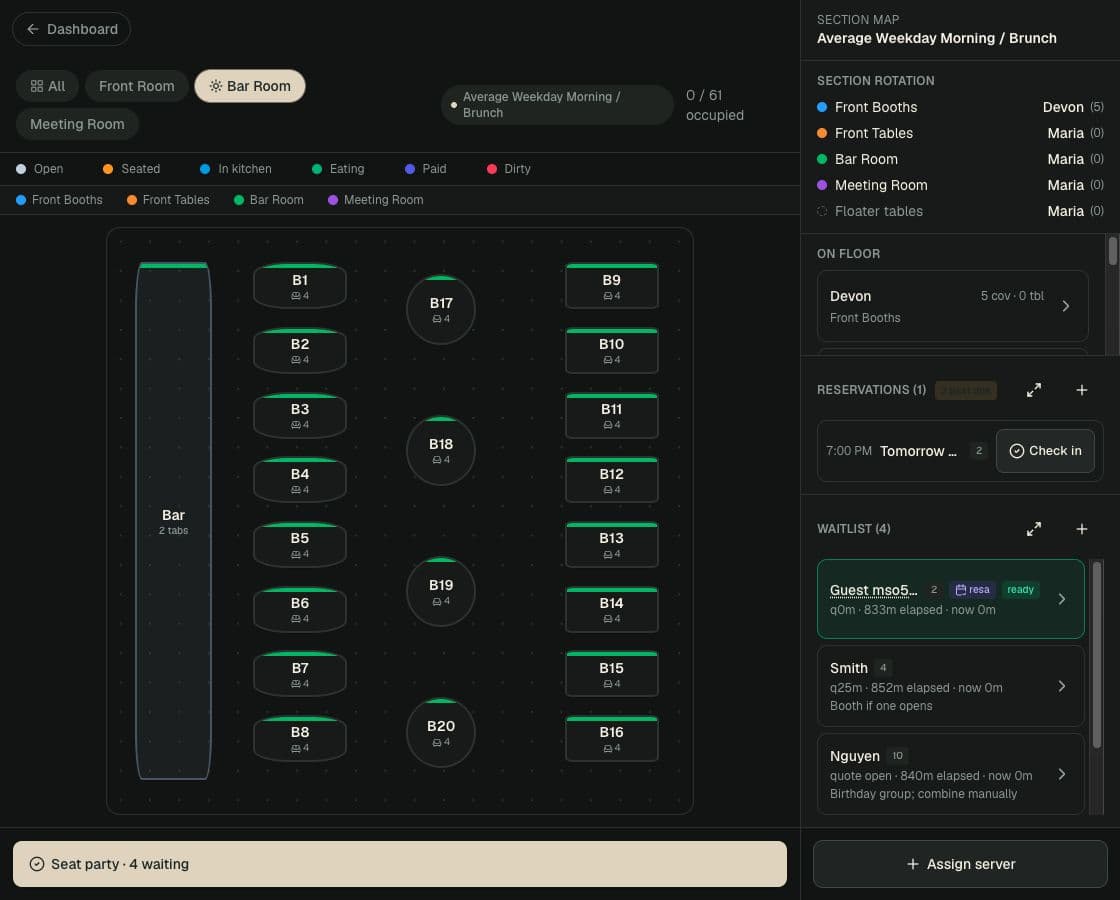Image resolution: width=1120 pixels, height=900 pixels.
Task: Add a waitlist party with the plus icon
Action: click(1082, 529)
